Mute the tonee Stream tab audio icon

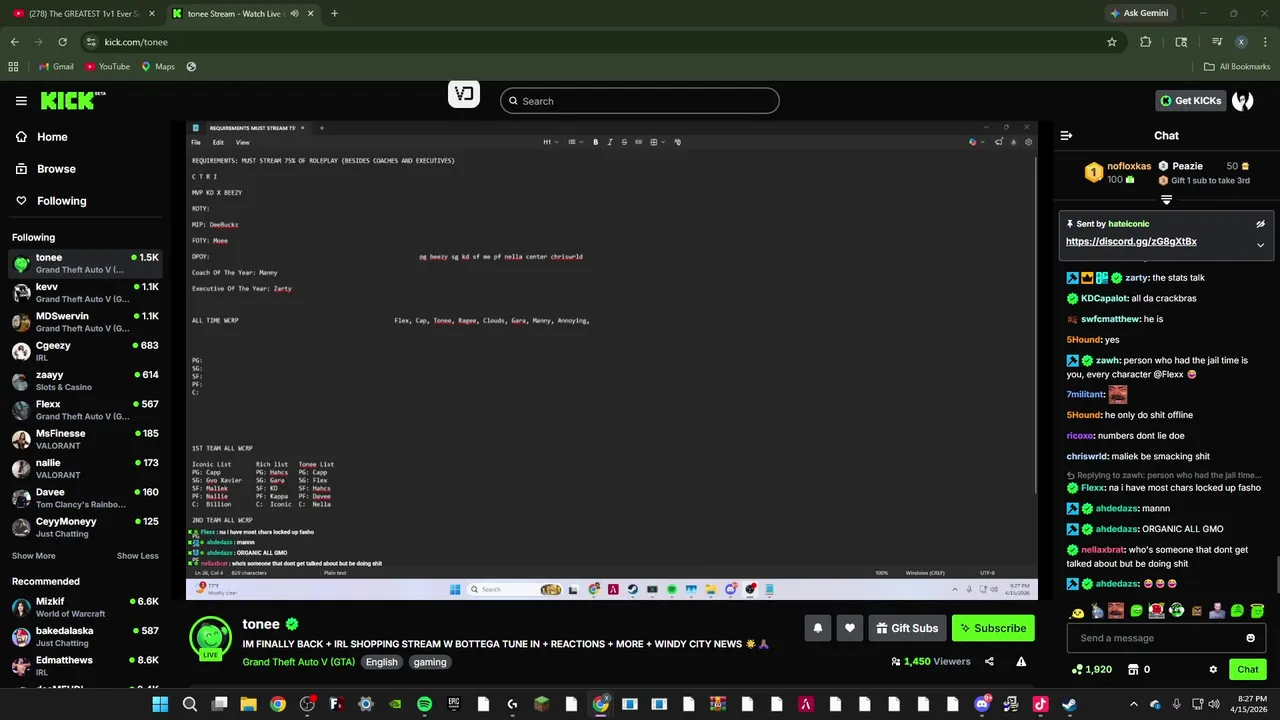pos(295,14)
